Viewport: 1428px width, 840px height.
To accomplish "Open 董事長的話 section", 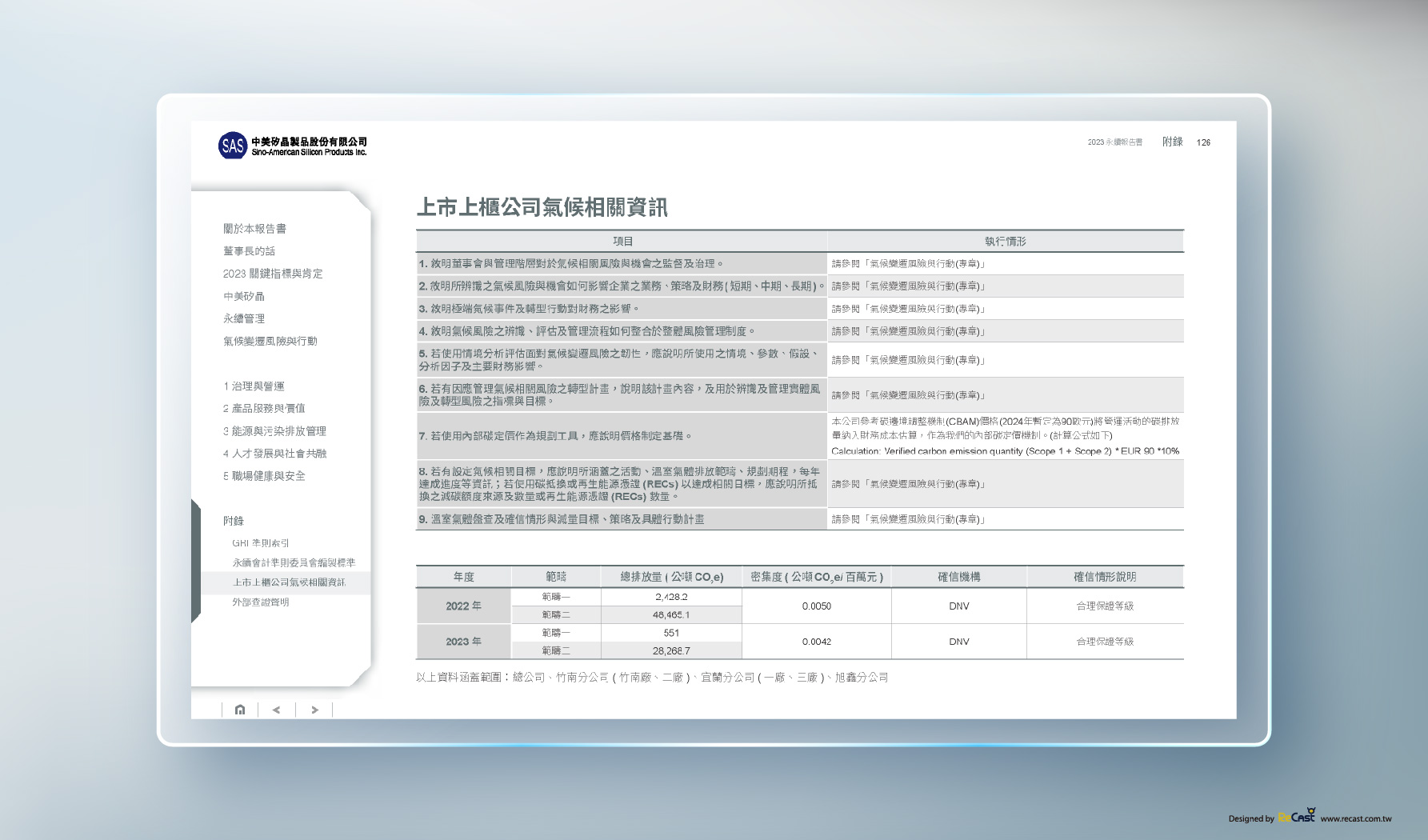I will [x=249, y=251].
